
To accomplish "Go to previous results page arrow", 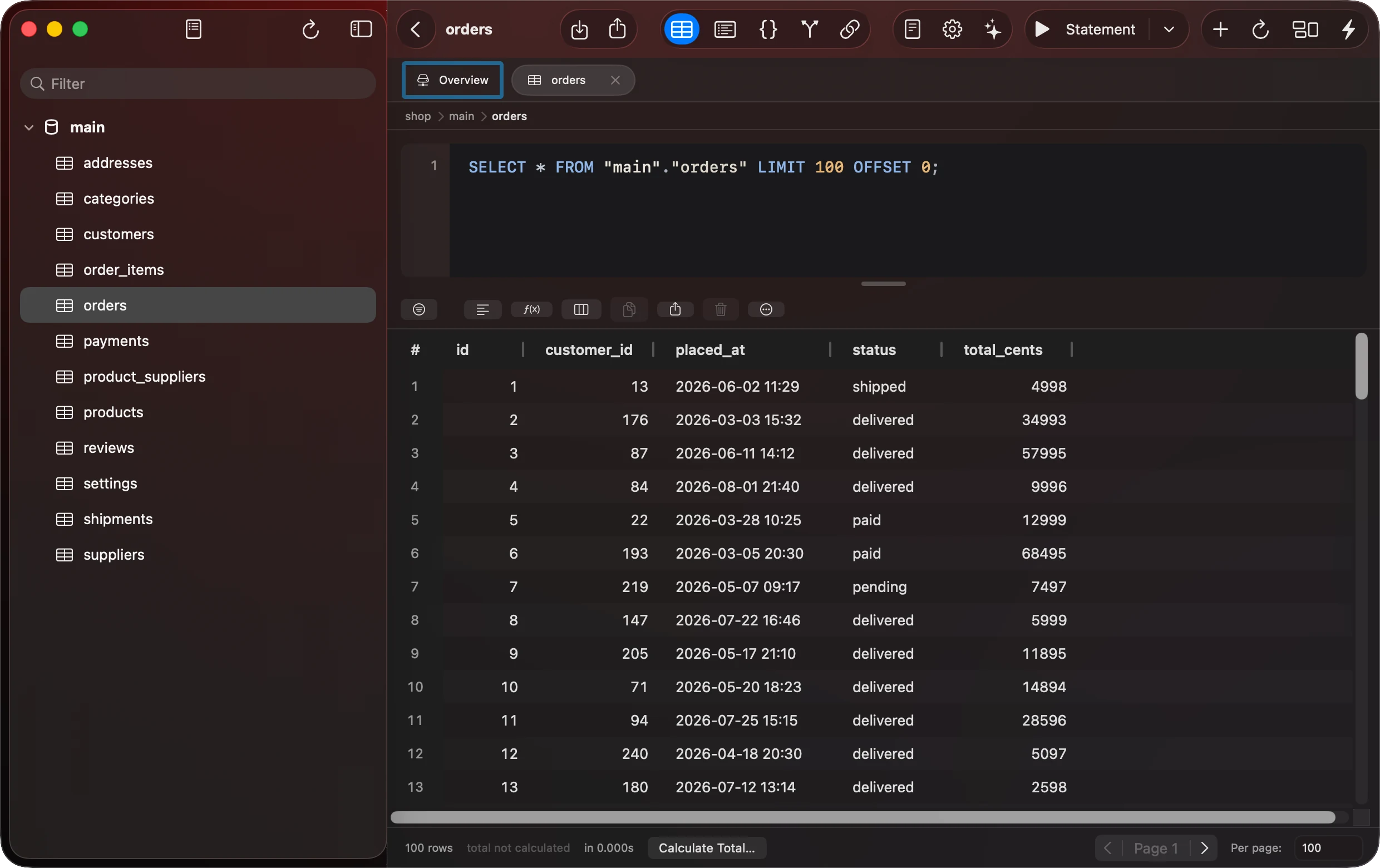I will point(1107,848).
